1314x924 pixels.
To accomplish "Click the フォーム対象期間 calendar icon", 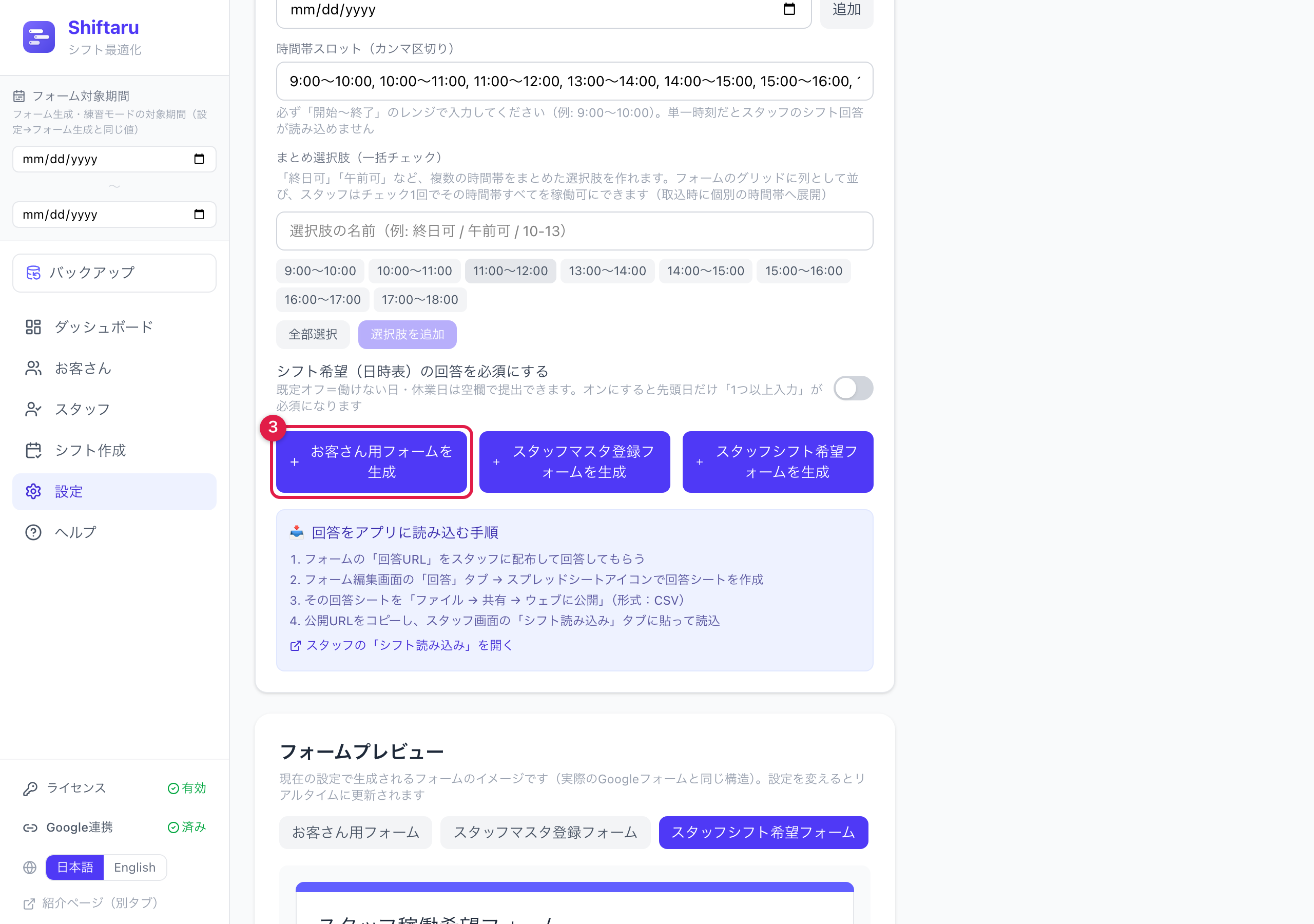I will click(x=19, y=95).
